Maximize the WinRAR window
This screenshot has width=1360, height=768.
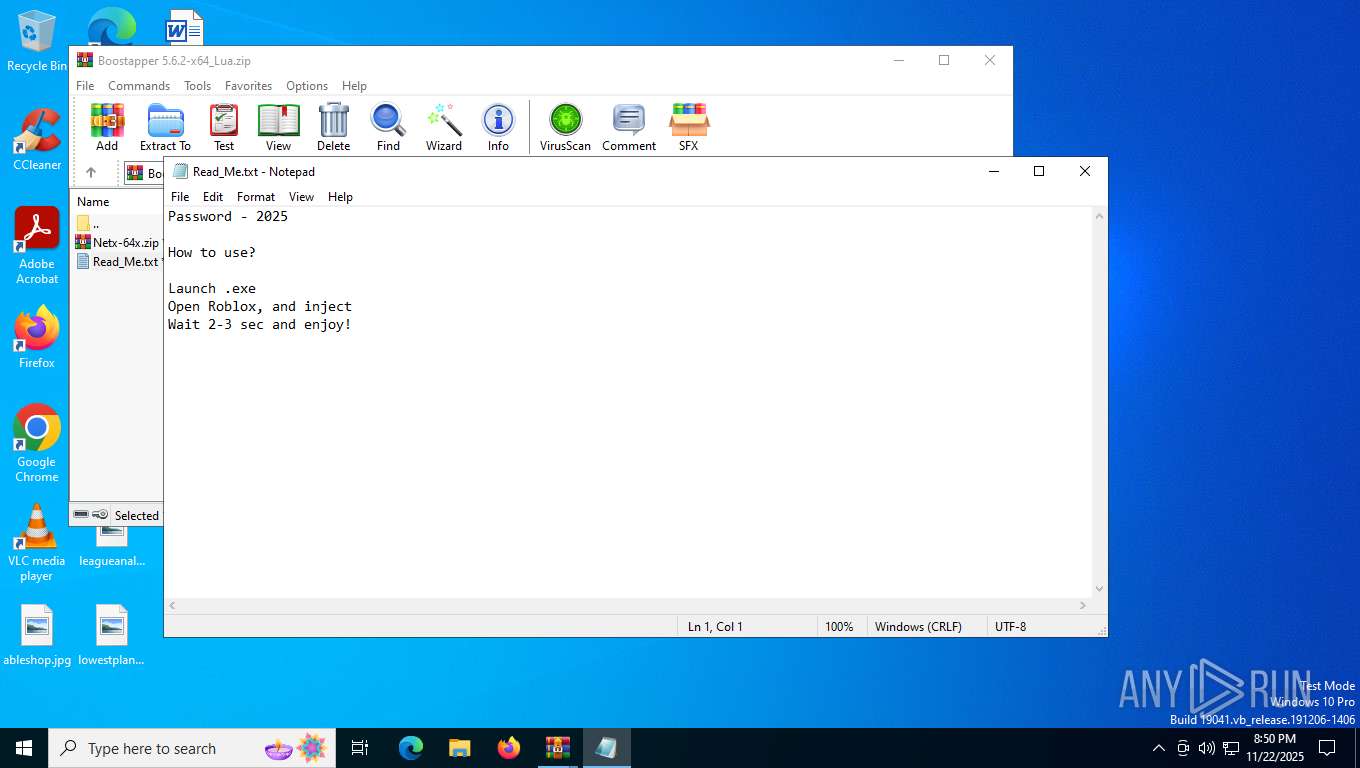[944, 60]
